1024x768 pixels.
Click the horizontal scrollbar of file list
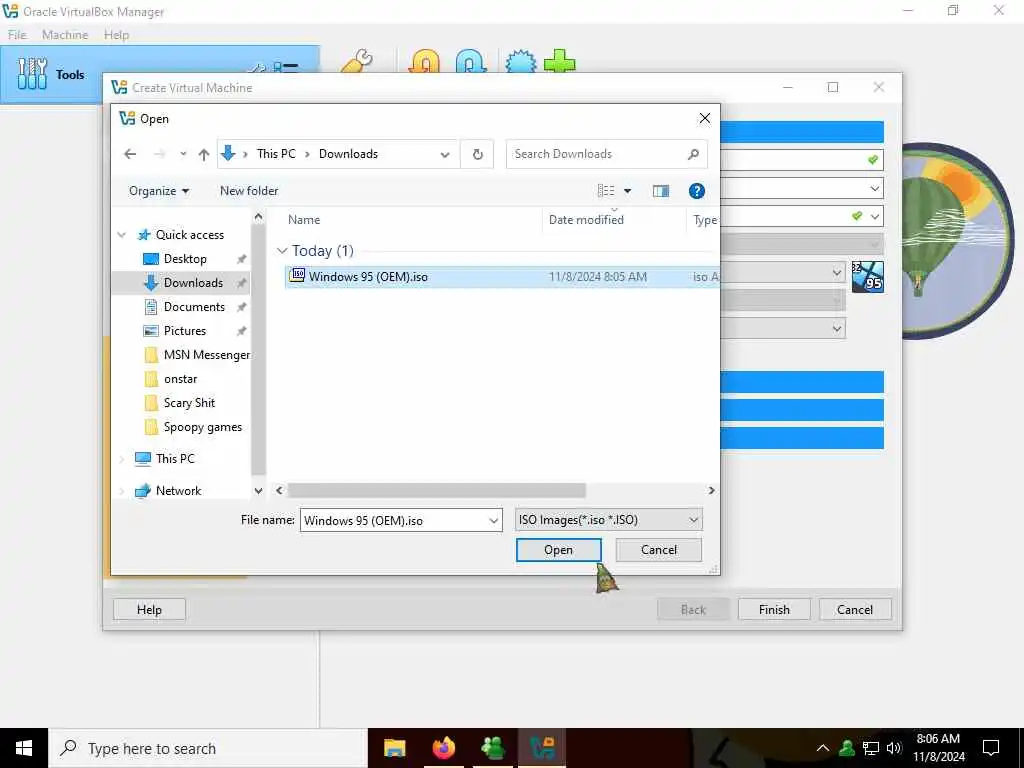[x=436, y=490]
